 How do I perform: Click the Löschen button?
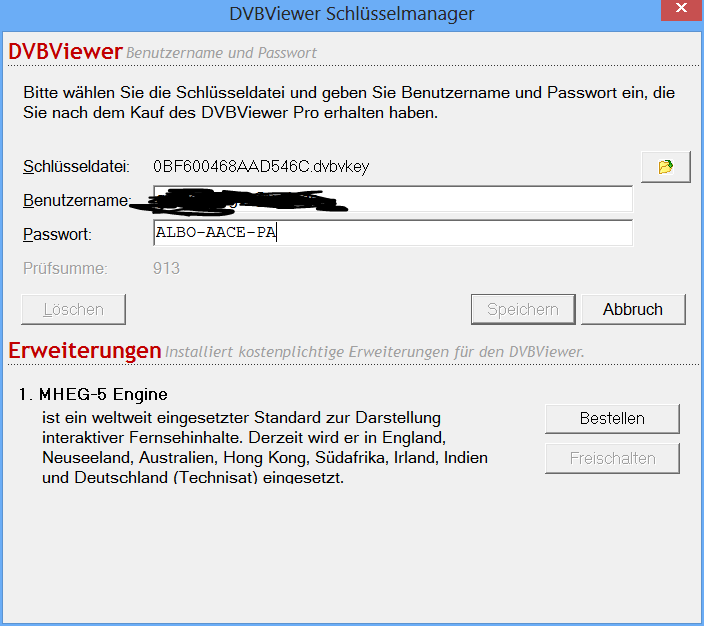[x=73, y=309]
